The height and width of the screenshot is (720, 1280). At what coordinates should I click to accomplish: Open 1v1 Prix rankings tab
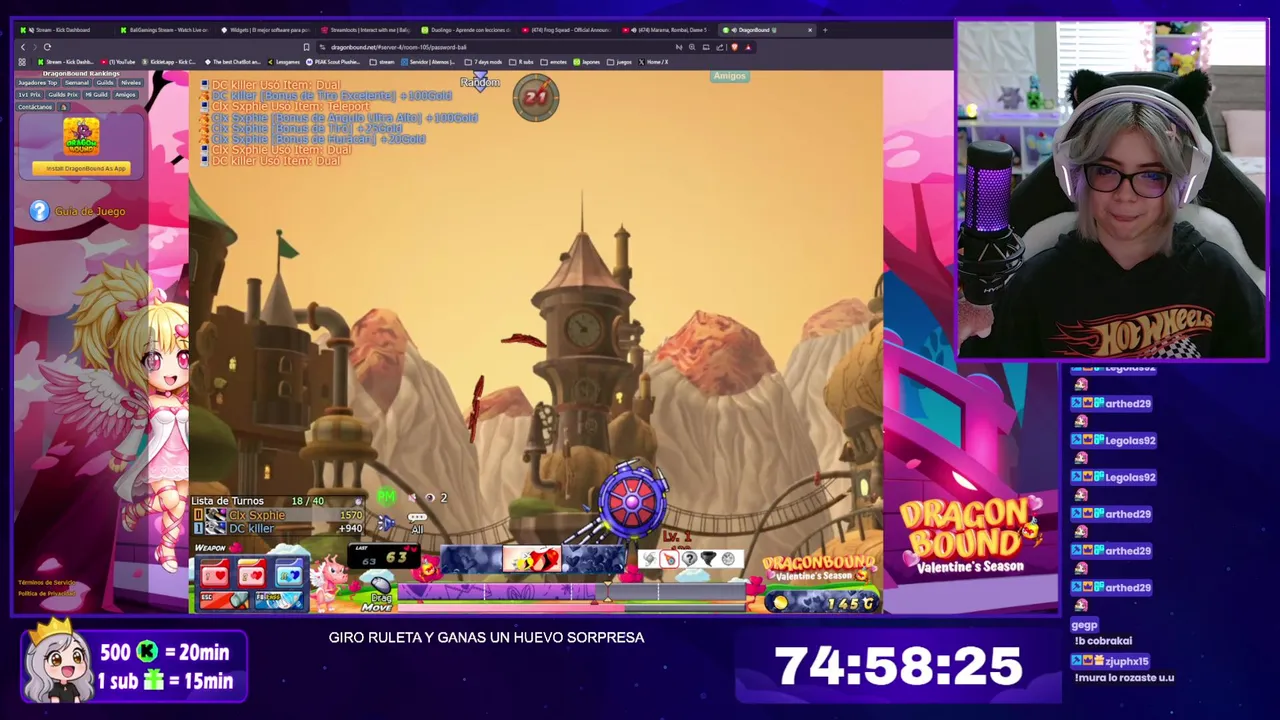[29, 95]
